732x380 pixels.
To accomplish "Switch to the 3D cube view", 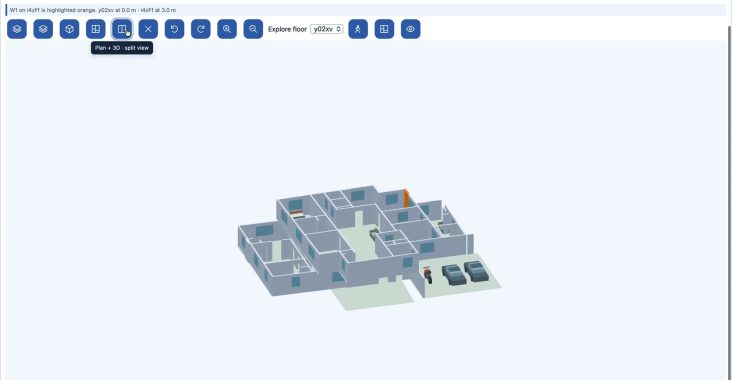I will click(x=69, y=29).
